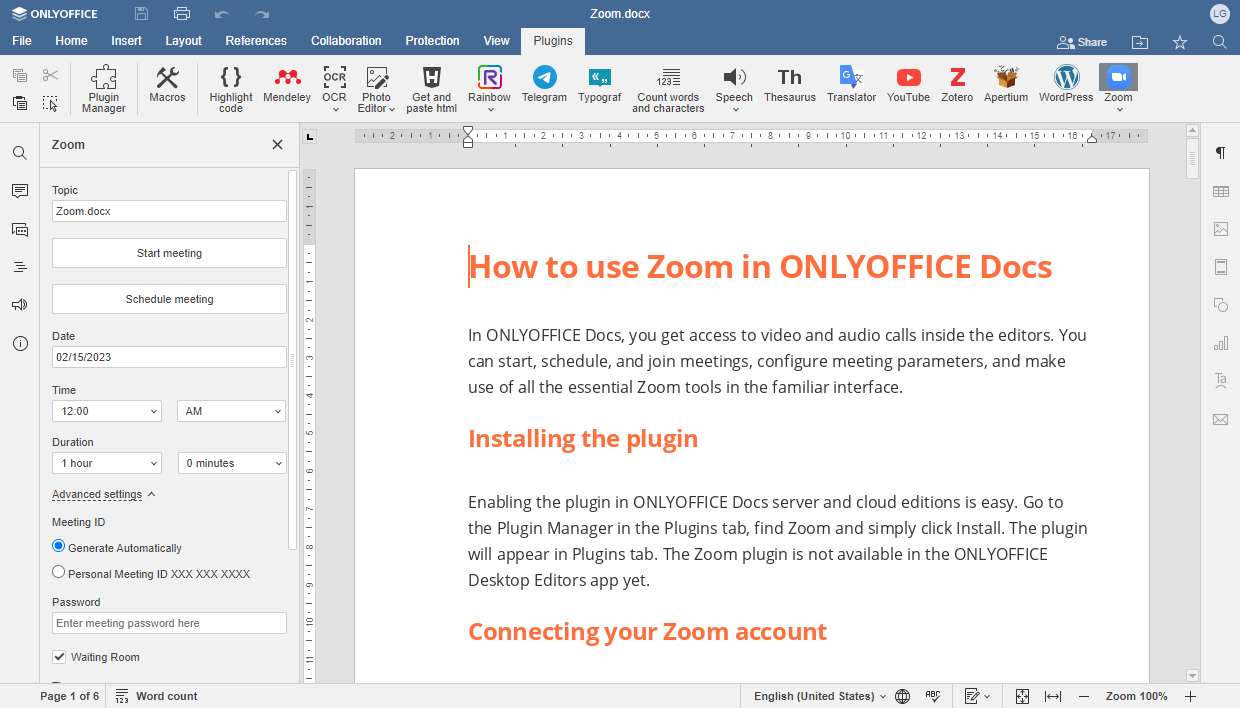1240x708 pixels.
Task: Open the Mendeley plugin
Action: (x=287, y=84)
